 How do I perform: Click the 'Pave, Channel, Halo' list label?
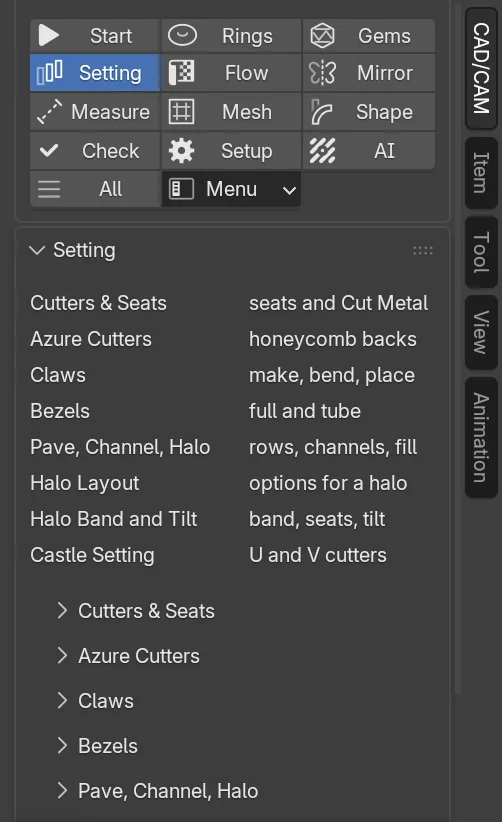120,447
